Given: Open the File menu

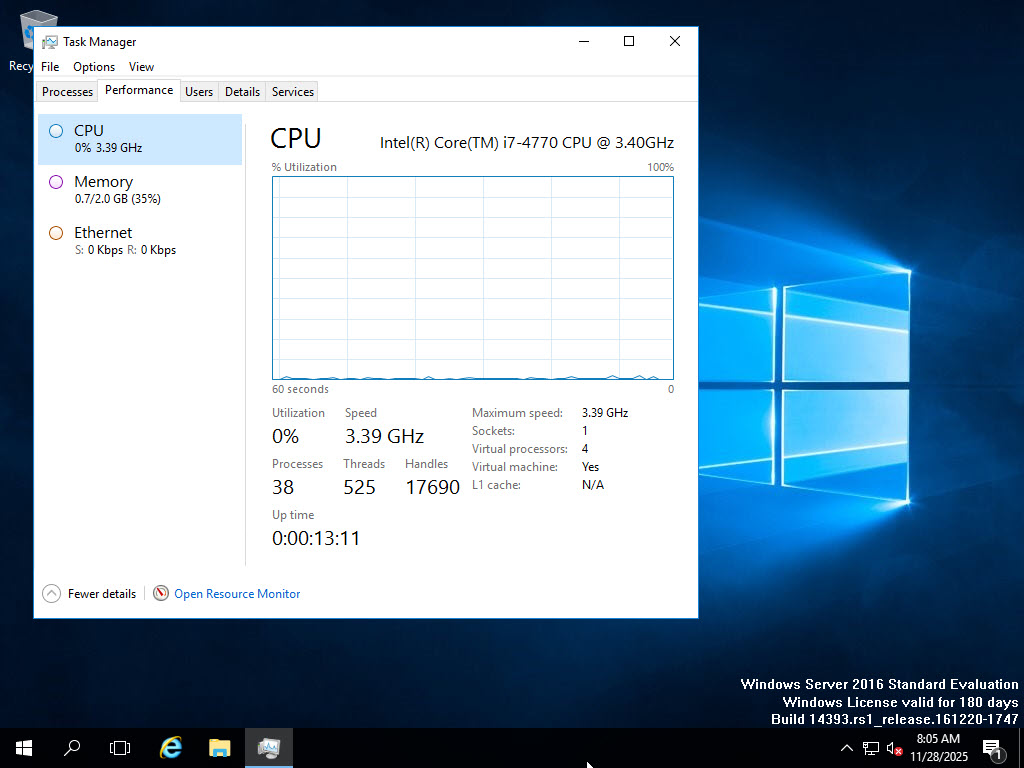Looking at the screenshot, I should coord(50,67).
